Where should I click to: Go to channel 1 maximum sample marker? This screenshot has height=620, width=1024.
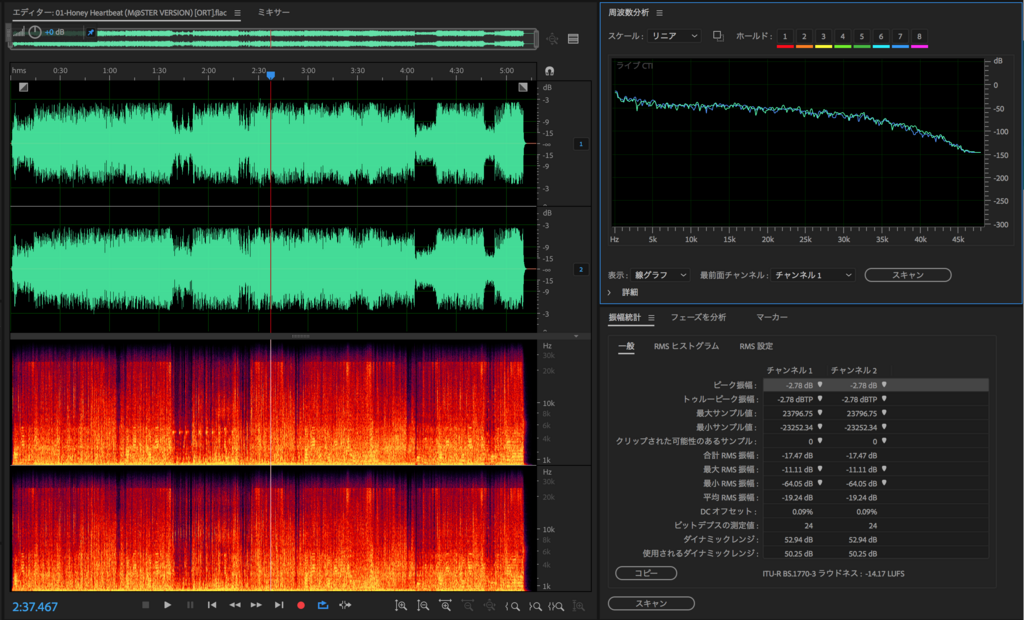coord(820,413)
